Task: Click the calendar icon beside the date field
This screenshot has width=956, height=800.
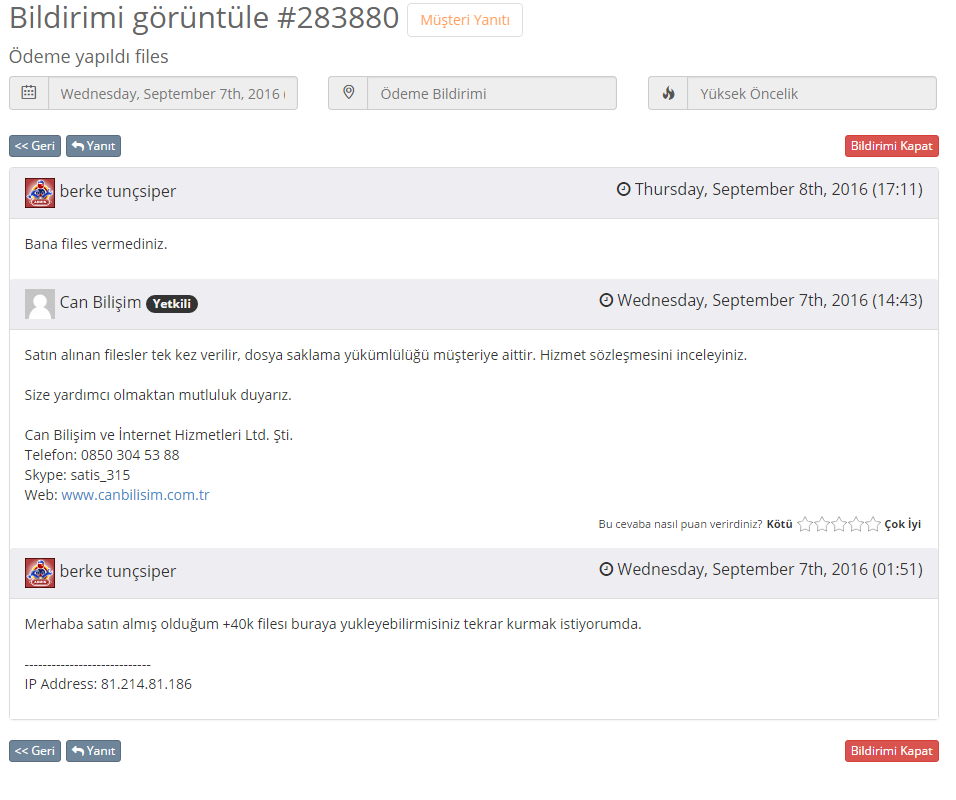Action: pos(29,93)
